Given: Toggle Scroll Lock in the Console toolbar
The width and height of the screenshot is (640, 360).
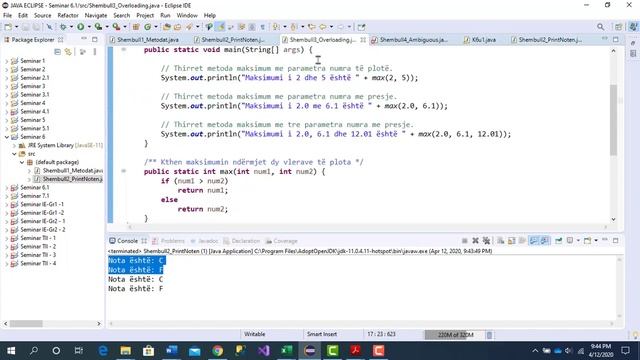Looking at the screenshot, I should pos(511,241).
